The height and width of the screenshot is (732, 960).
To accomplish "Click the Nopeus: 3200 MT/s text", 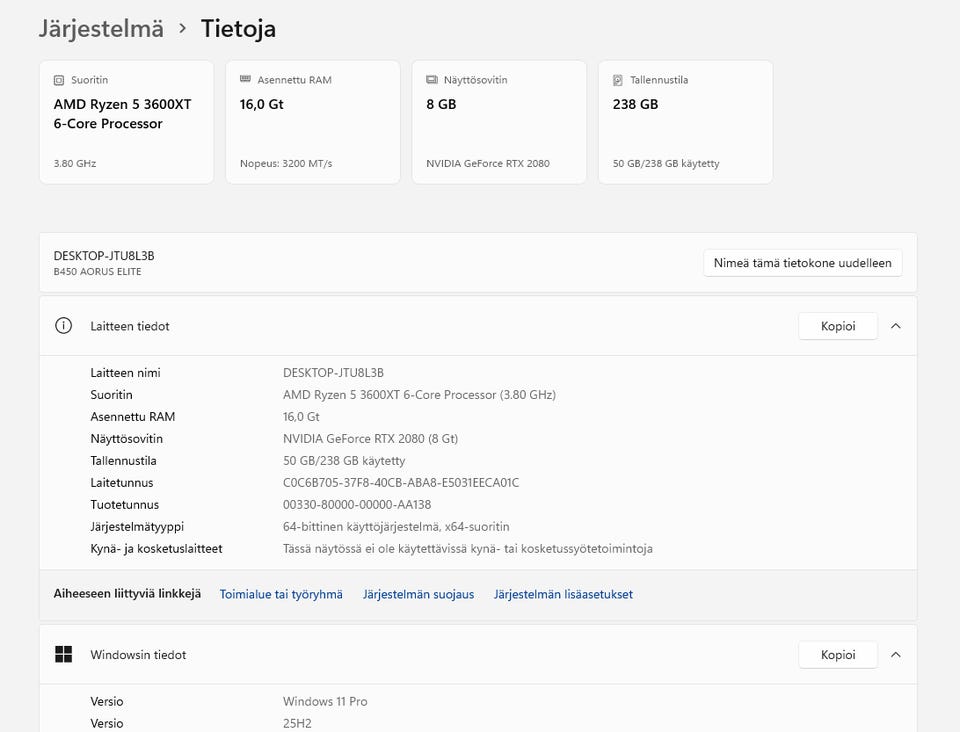I will coord(286,163).
